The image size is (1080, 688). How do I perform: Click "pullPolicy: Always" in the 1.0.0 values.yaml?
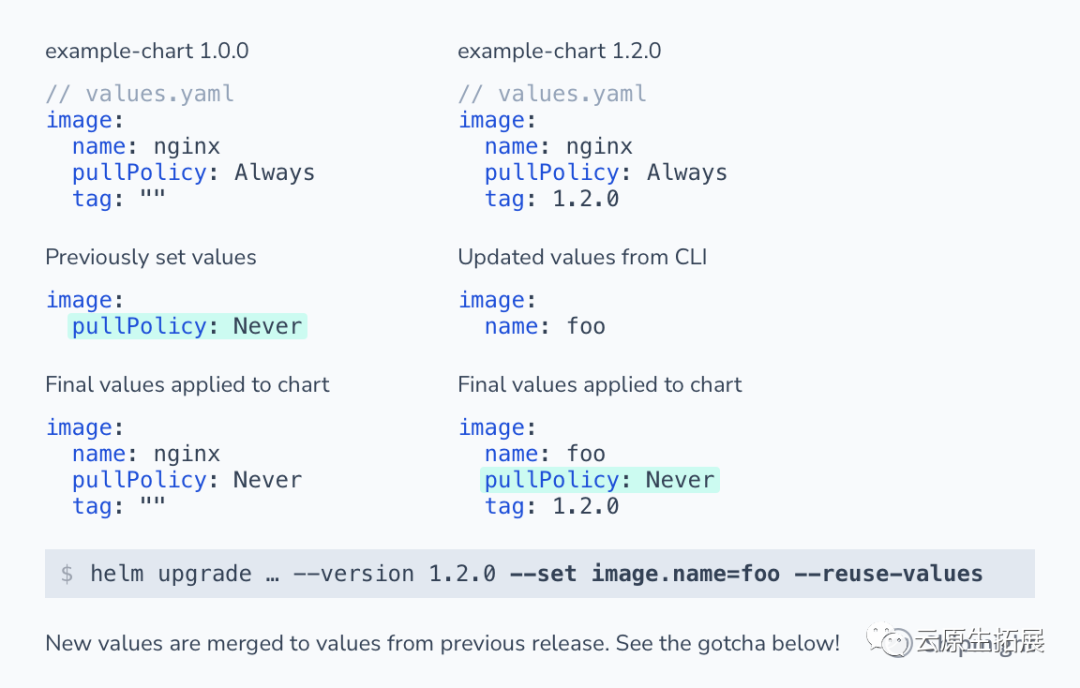click(x=193, y=172)
